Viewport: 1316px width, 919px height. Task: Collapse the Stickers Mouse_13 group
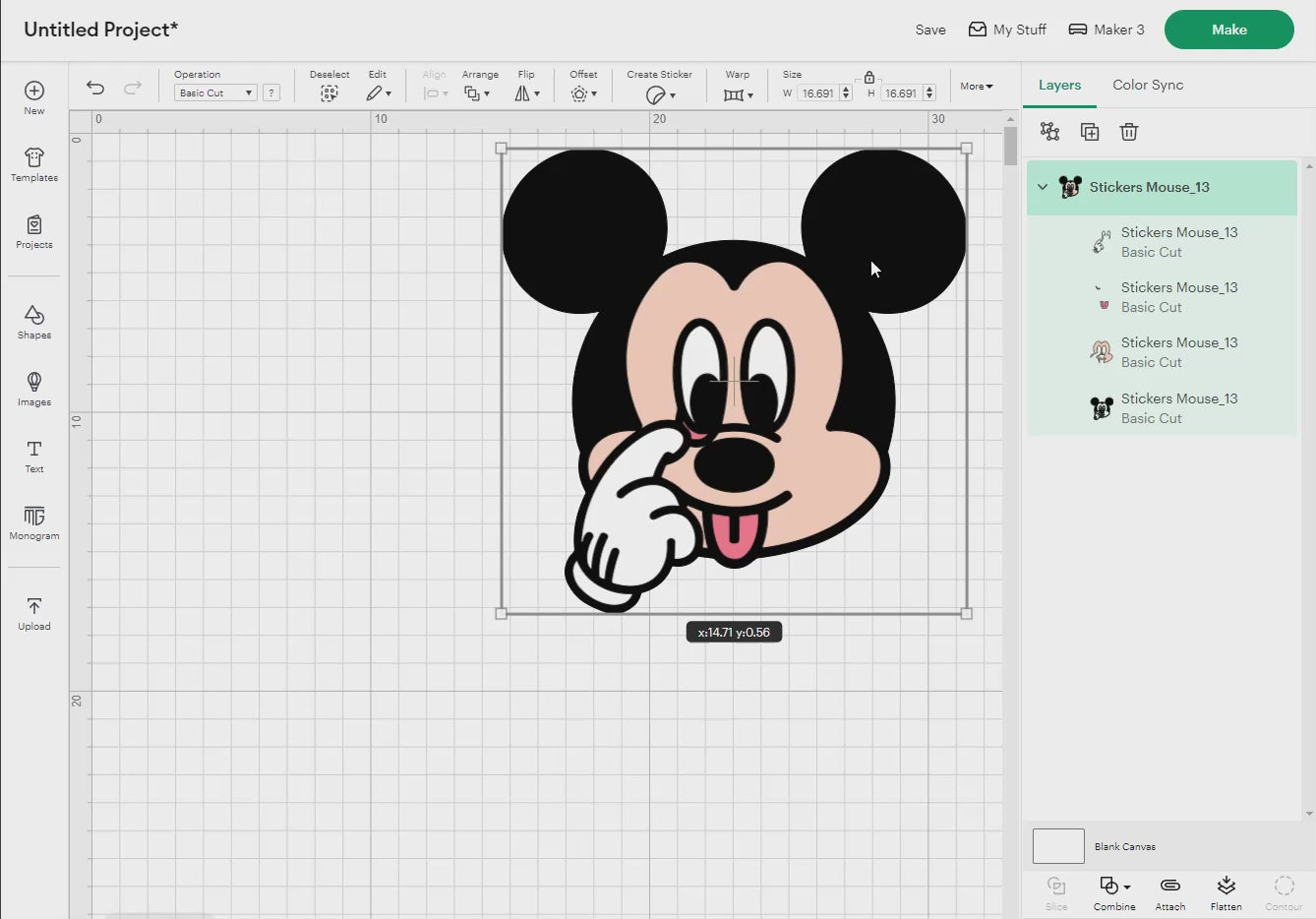click(1043, 187)
